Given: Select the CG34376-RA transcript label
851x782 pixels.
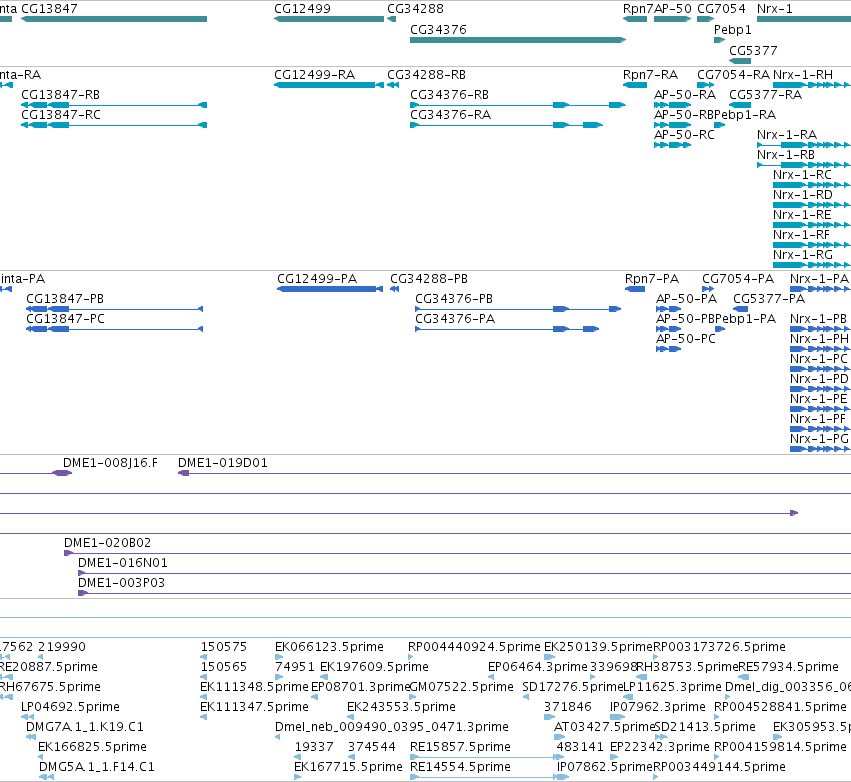Looking at the screenshot, I should (x=450, y=115).
